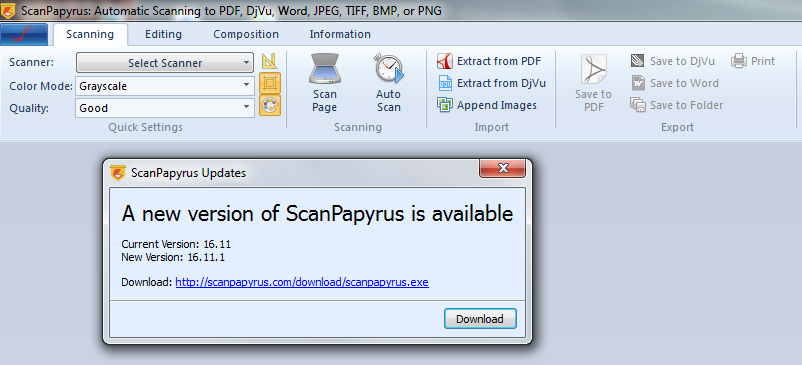Open the Select Scanner dropdown
This screenshot has height=365, width=802.
(165, 63)
